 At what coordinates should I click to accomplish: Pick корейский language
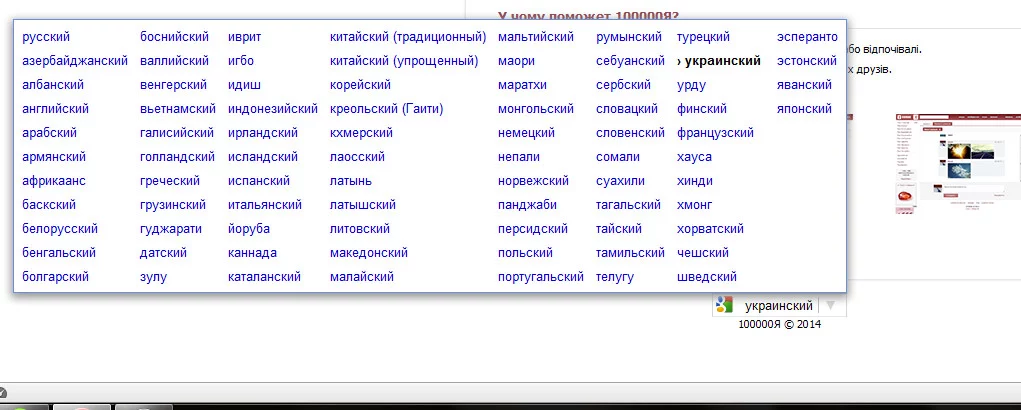coord(361,85)
